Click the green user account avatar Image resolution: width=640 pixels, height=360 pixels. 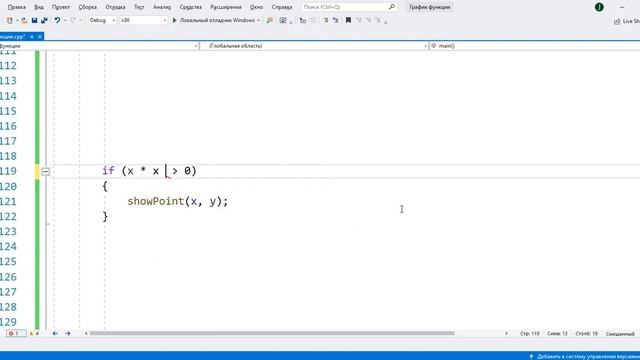coord(599,7)
